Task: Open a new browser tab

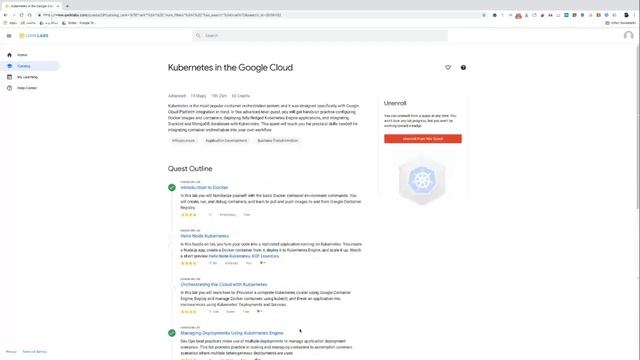Action: (x=67, y=6)
